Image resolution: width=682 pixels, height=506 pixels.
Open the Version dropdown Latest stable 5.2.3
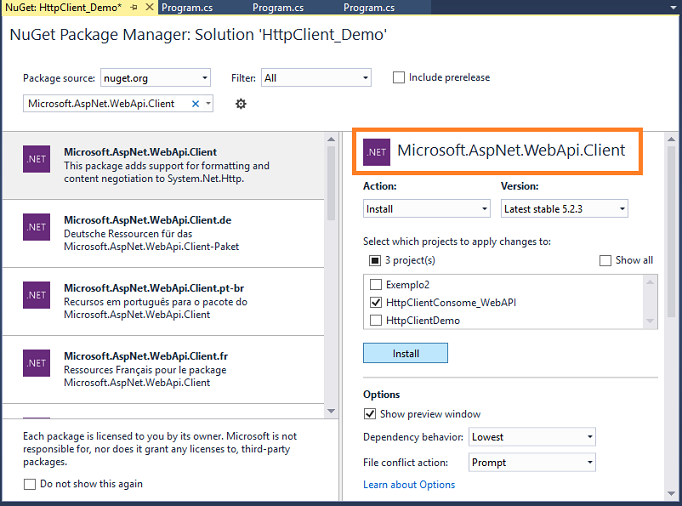pyautogui.click(x=565, y=209)
